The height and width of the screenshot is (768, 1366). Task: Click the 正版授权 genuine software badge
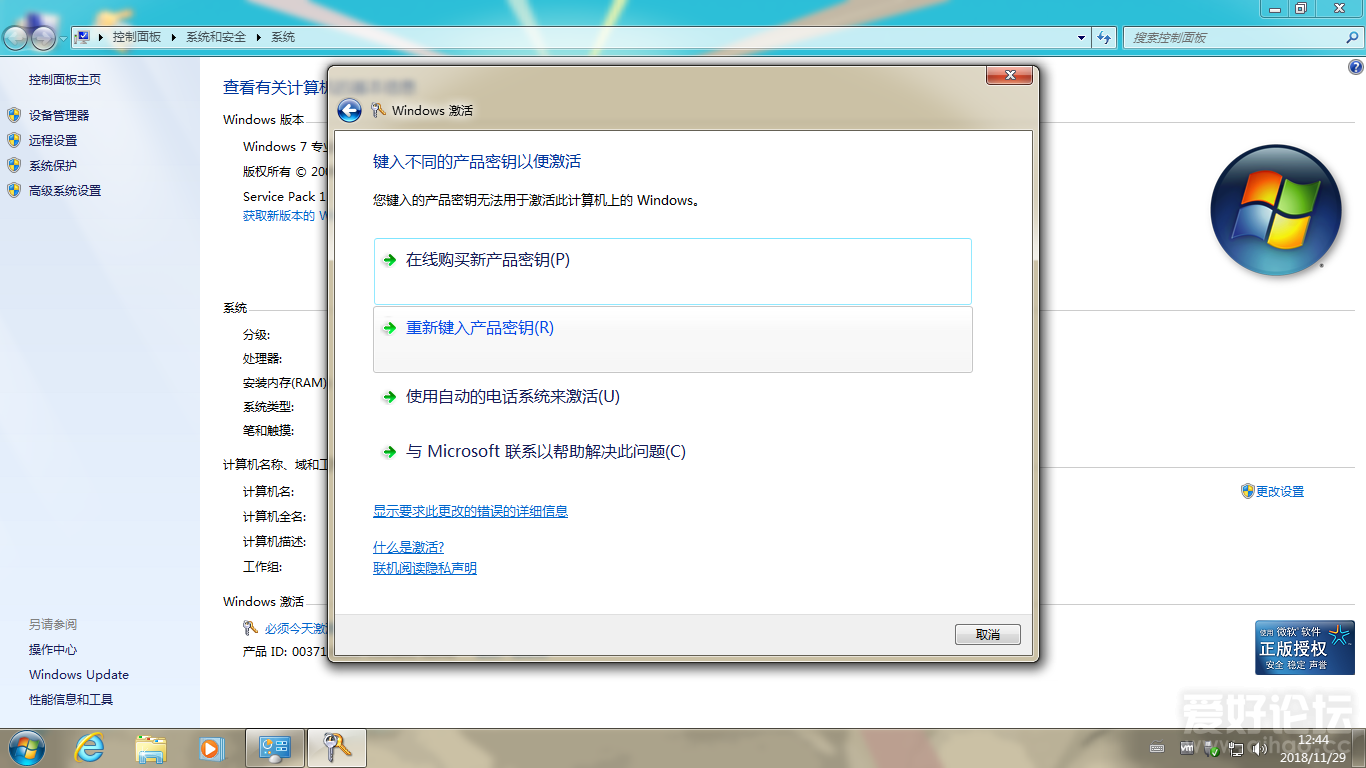pos(1305,648)
